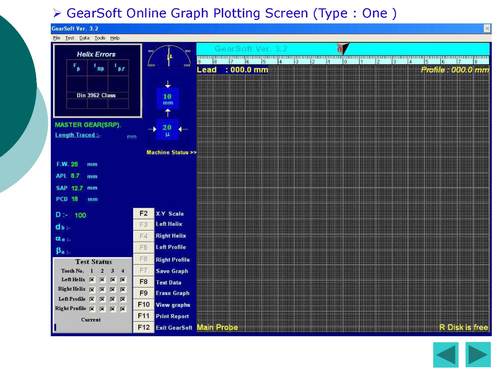Toggle Right Helix checkbox for tooth 3
The width and height of the screenshot is (500, 375).
(x=112, y=289)
